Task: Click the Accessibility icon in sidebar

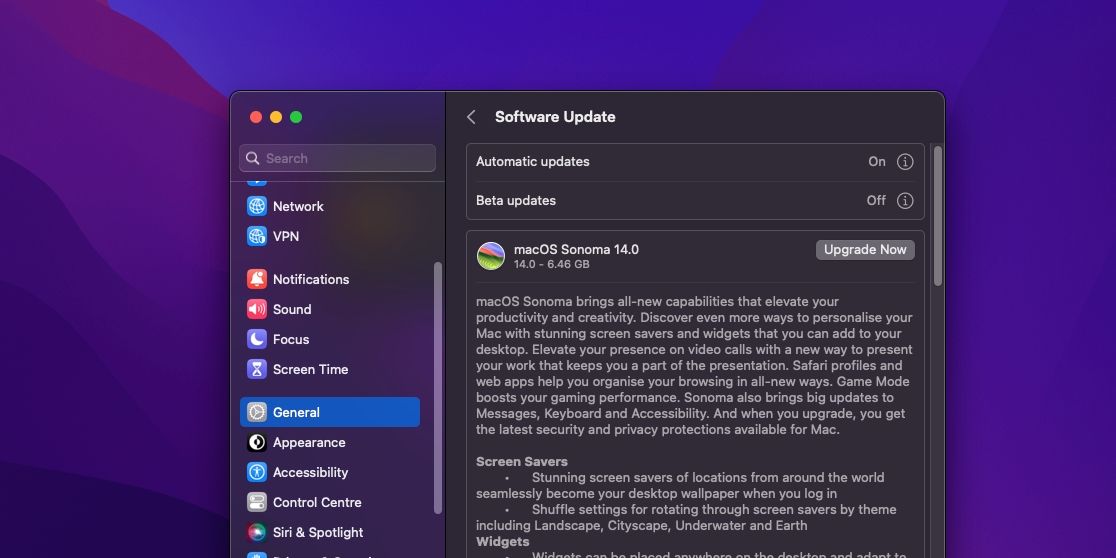Action: [x=257, y=472]
